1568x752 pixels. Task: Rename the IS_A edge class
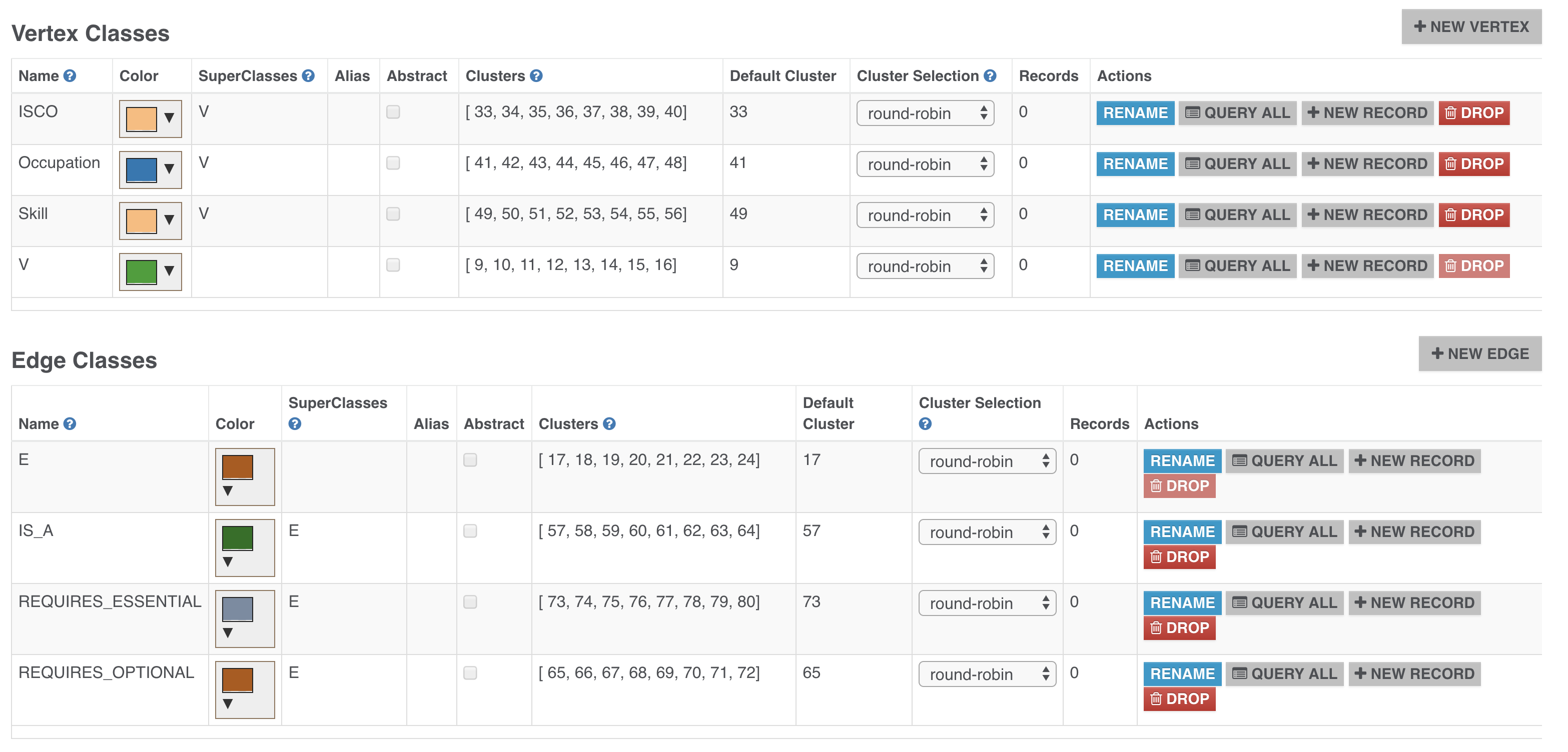pos(1182,532)
